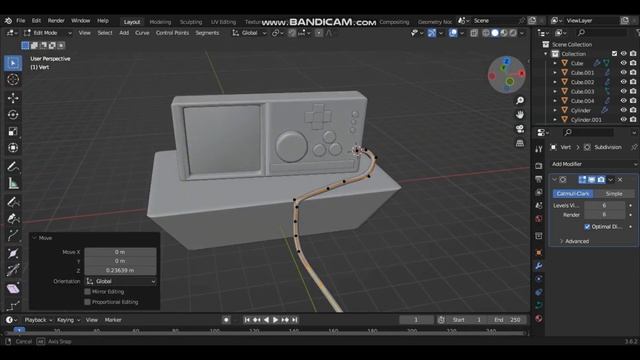This screenshot has height=360, width=640.
Task: Click the End frame 250 field
Action: [x=508, y=320]
